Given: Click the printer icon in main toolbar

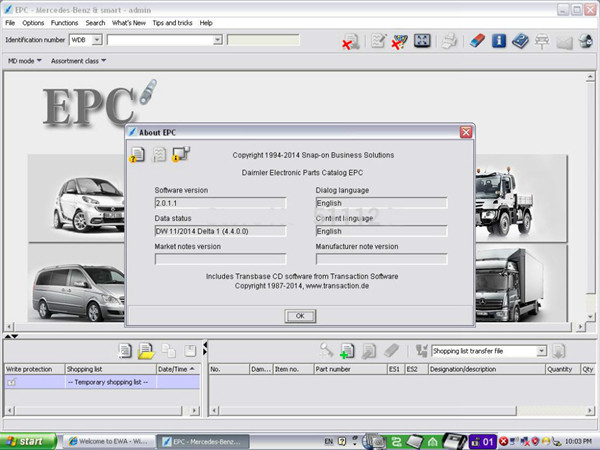Looking at the screenshot, I should click(x=449, y=41).
